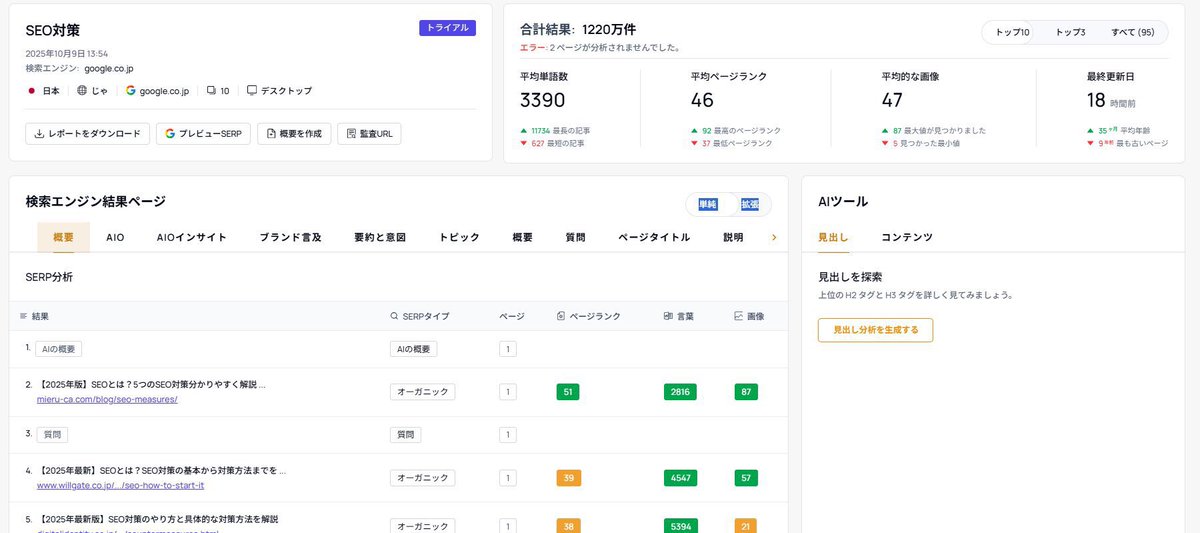Click 質問 tag in result row 3
The image size is (1200, 533).
pyautogui.click(x=52, y=435)
